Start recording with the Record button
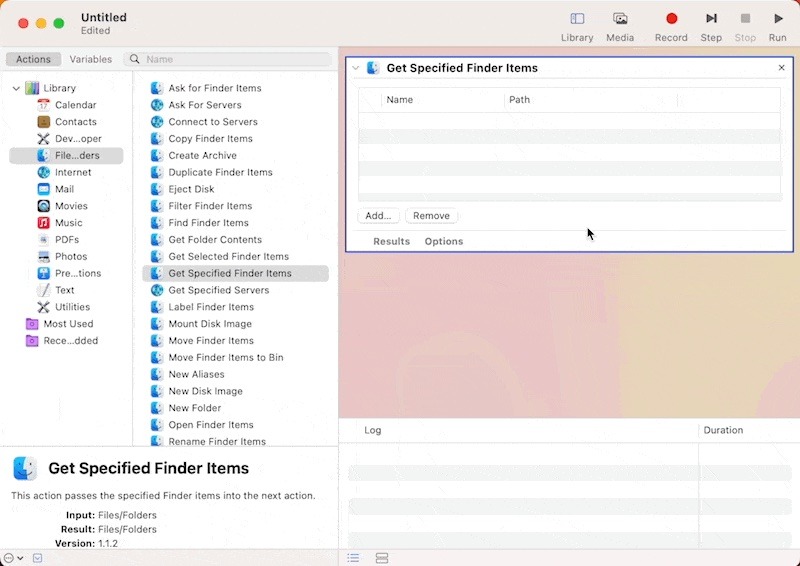 (671, 27)
